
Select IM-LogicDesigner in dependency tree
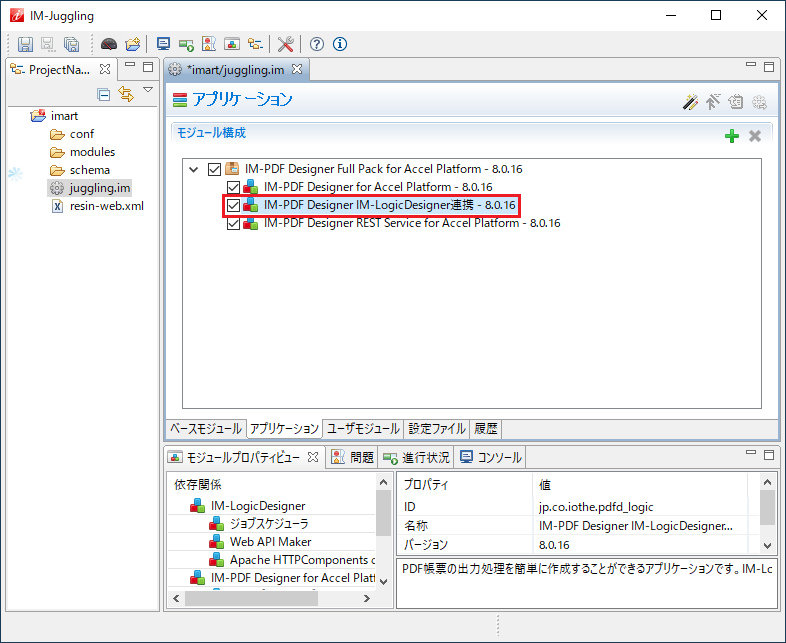(x=258, y=506)
